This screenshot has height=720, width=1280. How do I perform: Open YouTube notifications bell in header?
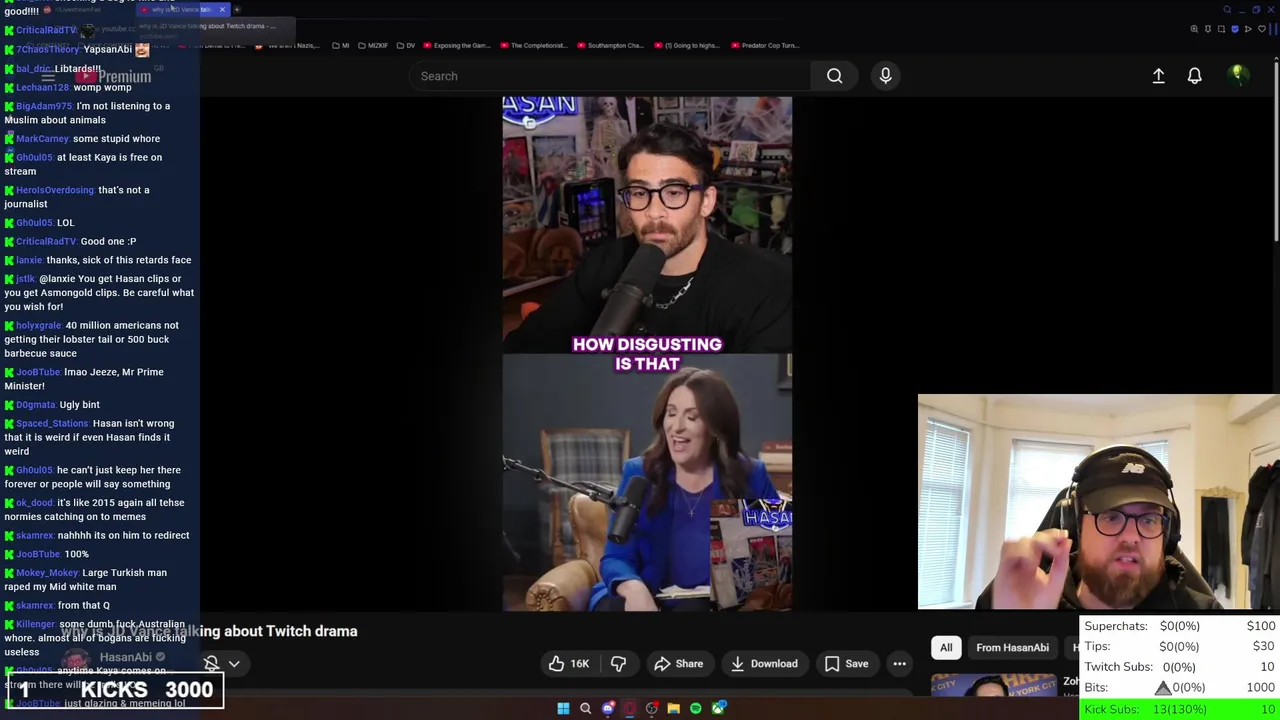point(1194,76)
